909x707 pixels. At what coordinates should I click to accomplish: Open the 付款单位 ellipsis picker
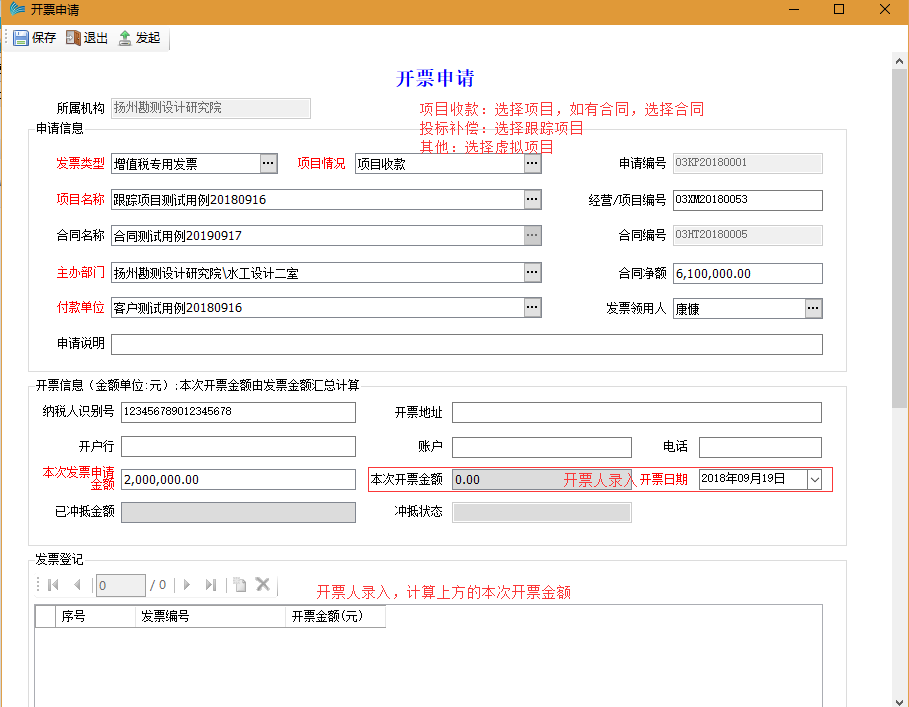tap(532, 307)
